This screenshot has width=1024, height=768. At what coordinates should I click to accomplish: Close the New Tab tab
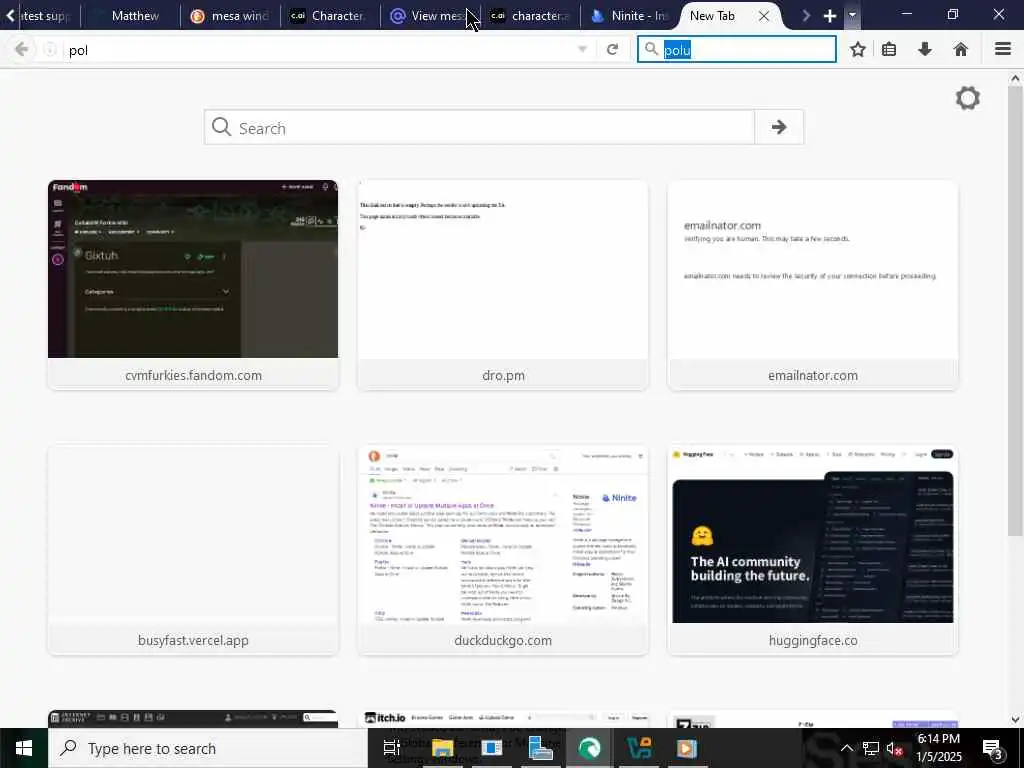[763, 16]
